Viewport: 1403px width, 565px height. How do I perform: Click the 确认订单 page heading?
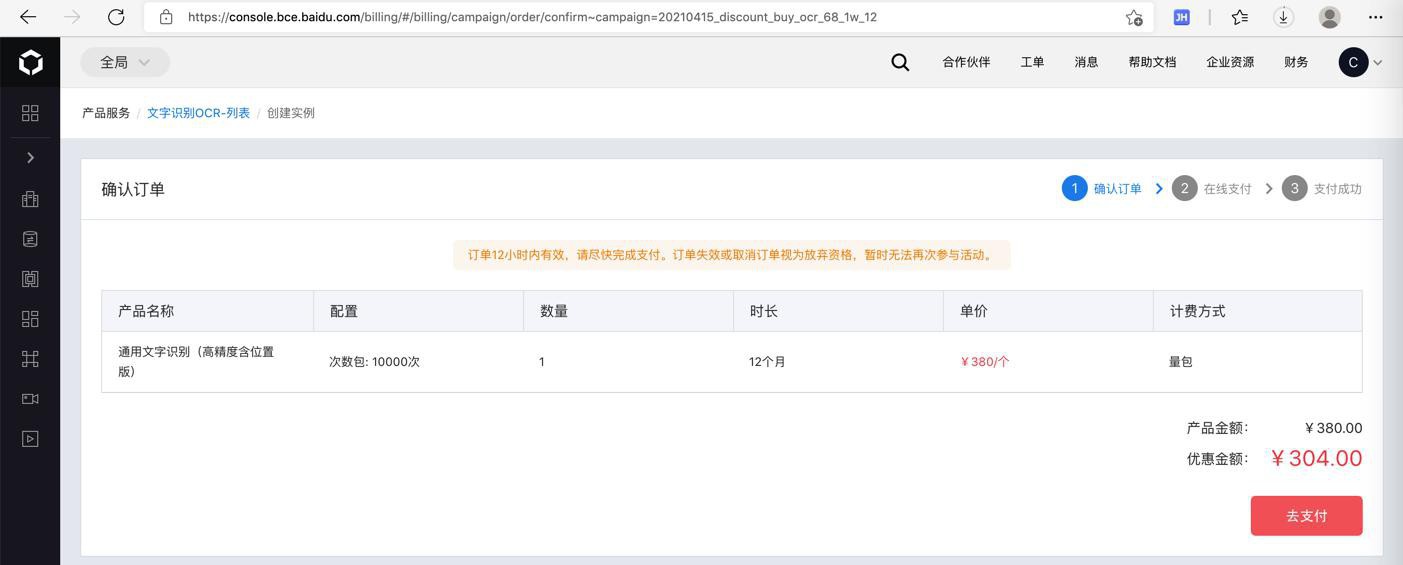133,189
